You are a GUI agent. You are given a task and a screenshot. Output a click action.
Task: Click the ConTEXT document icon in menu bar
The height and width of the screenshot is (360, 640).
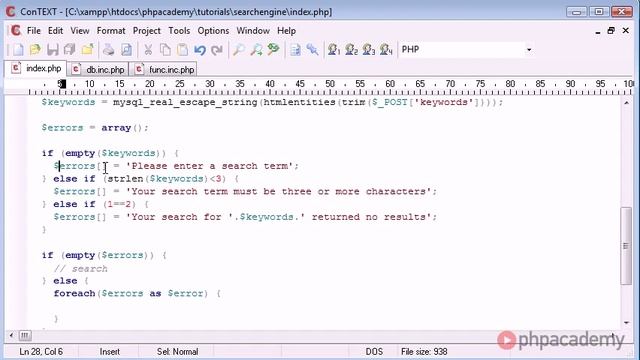click(x=15, y=31)
